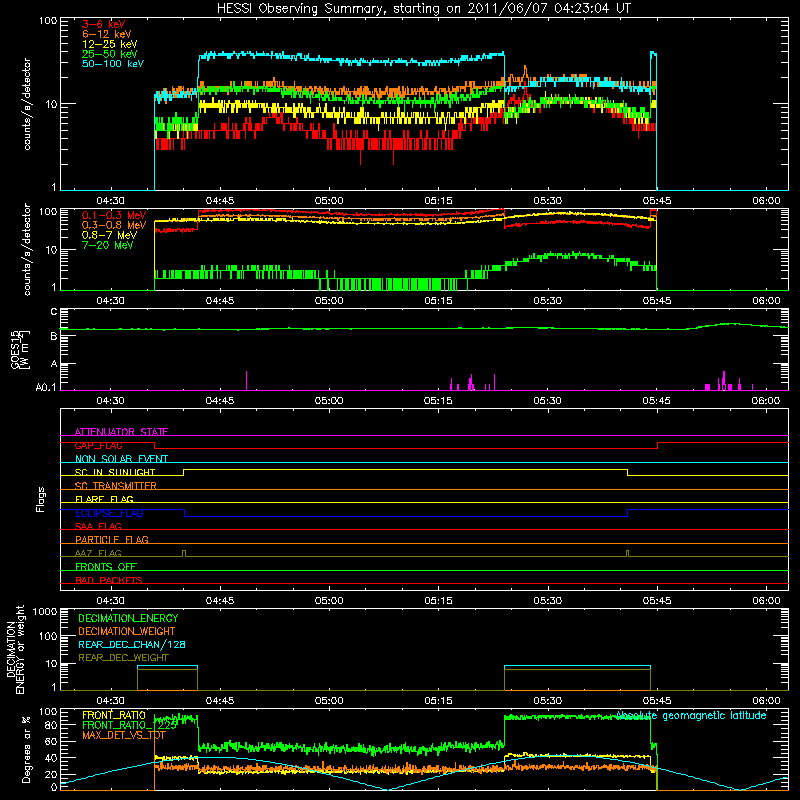The width and height of the screenshot is (800, 800).
Task: Click the A0.1 tick label on GOES panel
Action: pyautogui.click(x=45, y=387)
